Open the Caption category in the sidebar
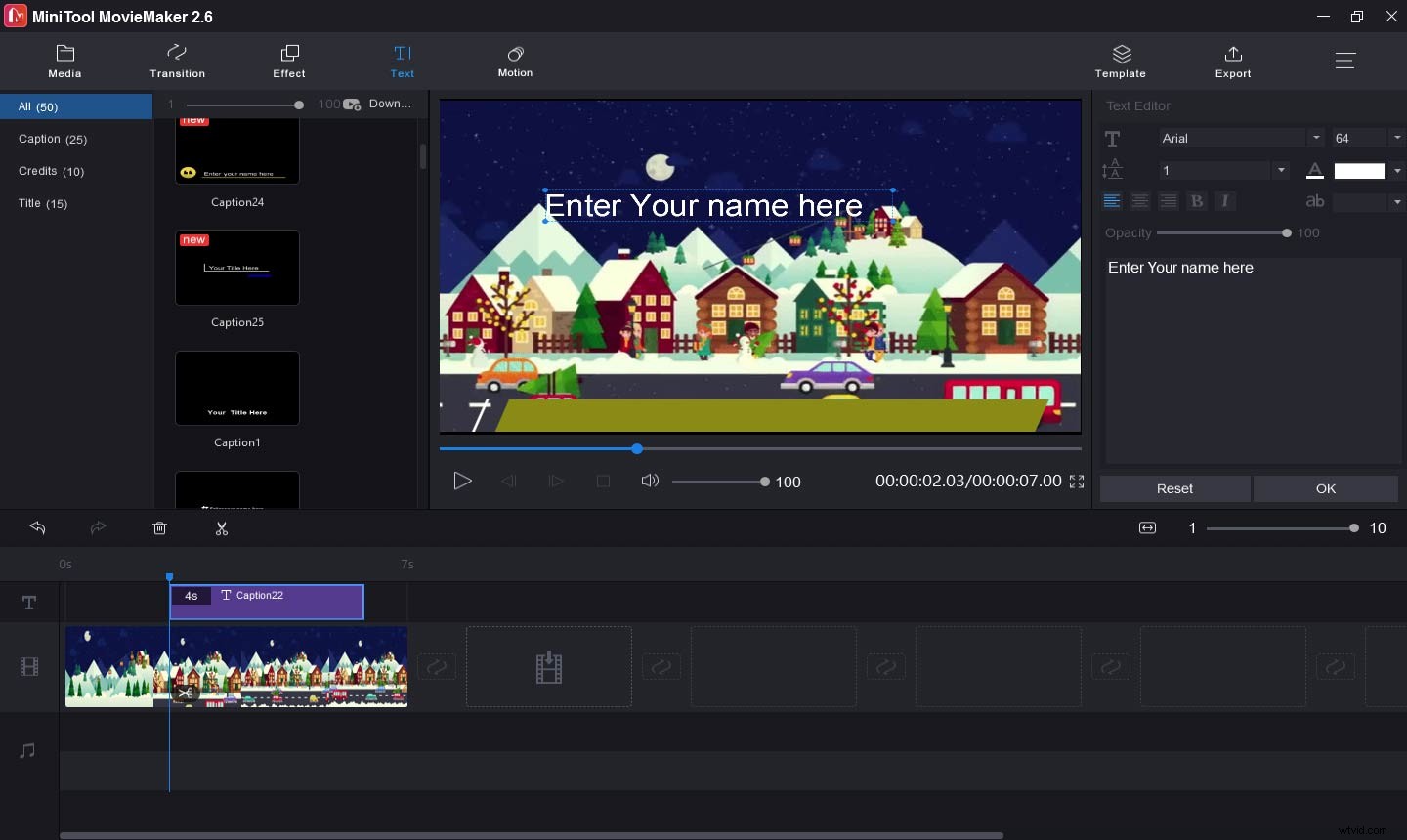 coord(53,139)
